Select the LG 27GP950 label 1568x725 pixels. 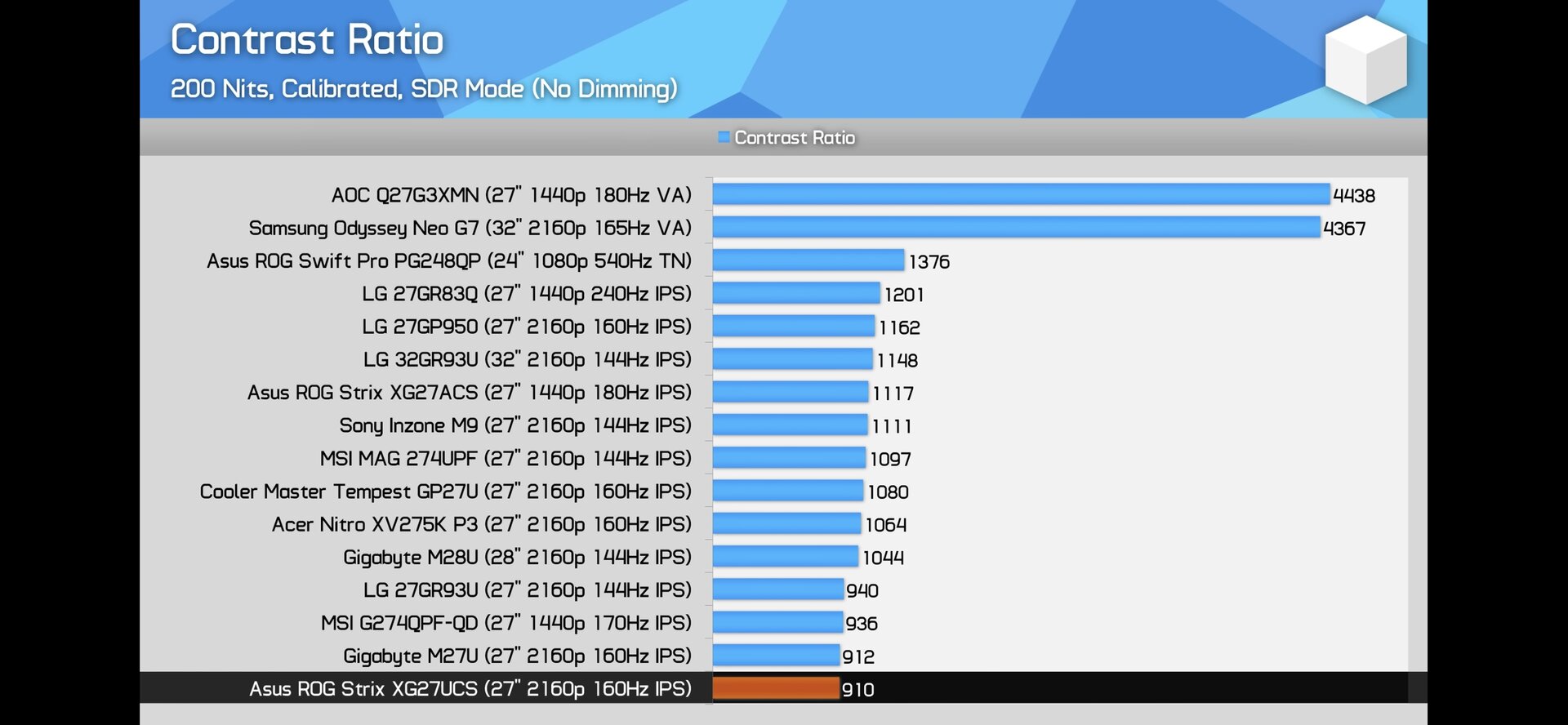pyautogui.click(x=527, y=327)
